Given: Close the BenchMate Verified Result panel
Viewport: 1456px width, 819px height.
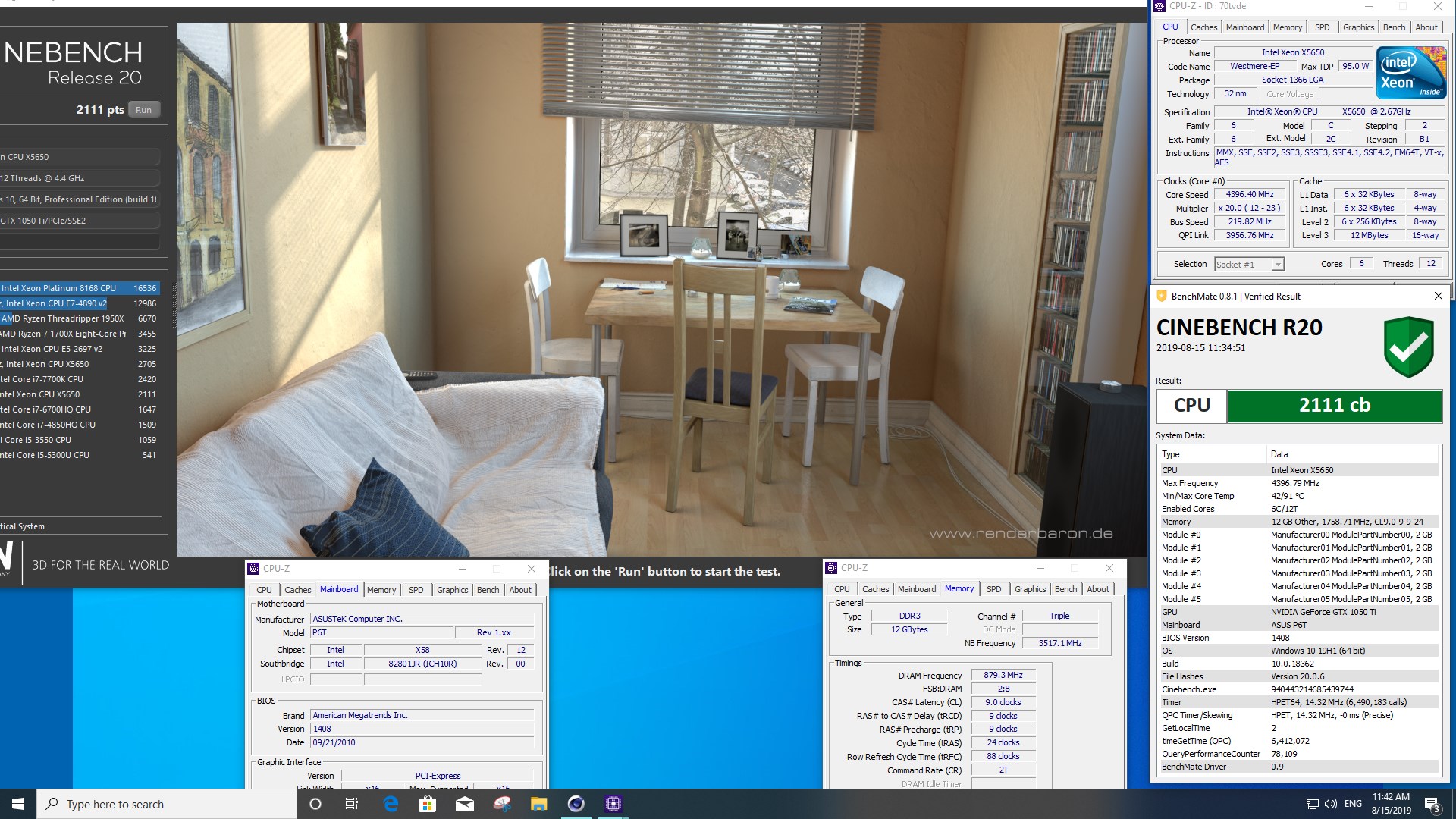Looking at the screenshot, I should (1439, 297).
